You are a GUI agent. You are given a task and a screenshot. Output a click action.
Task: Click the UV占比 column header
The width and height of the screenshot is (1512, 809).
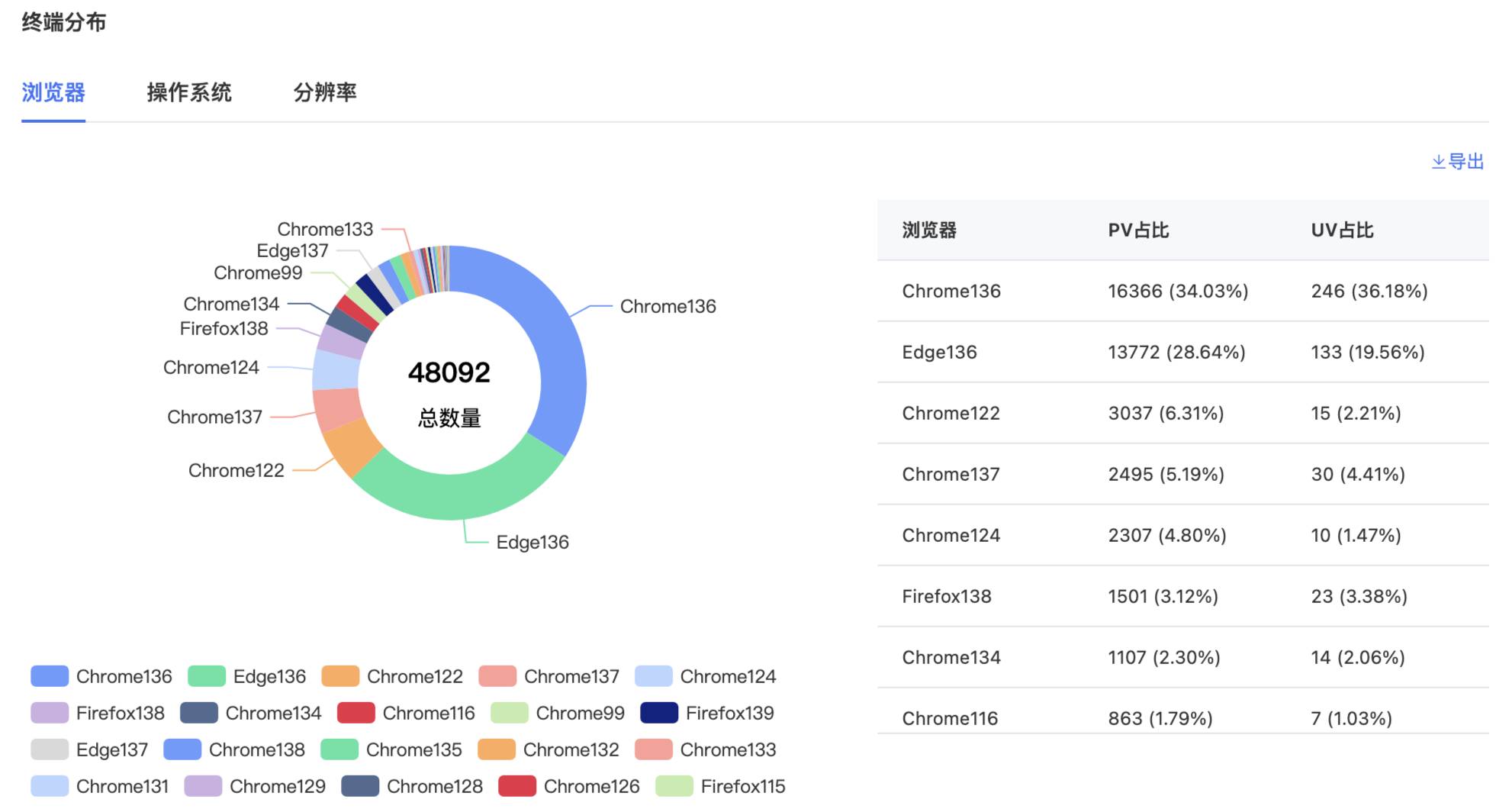point(1342,230)
